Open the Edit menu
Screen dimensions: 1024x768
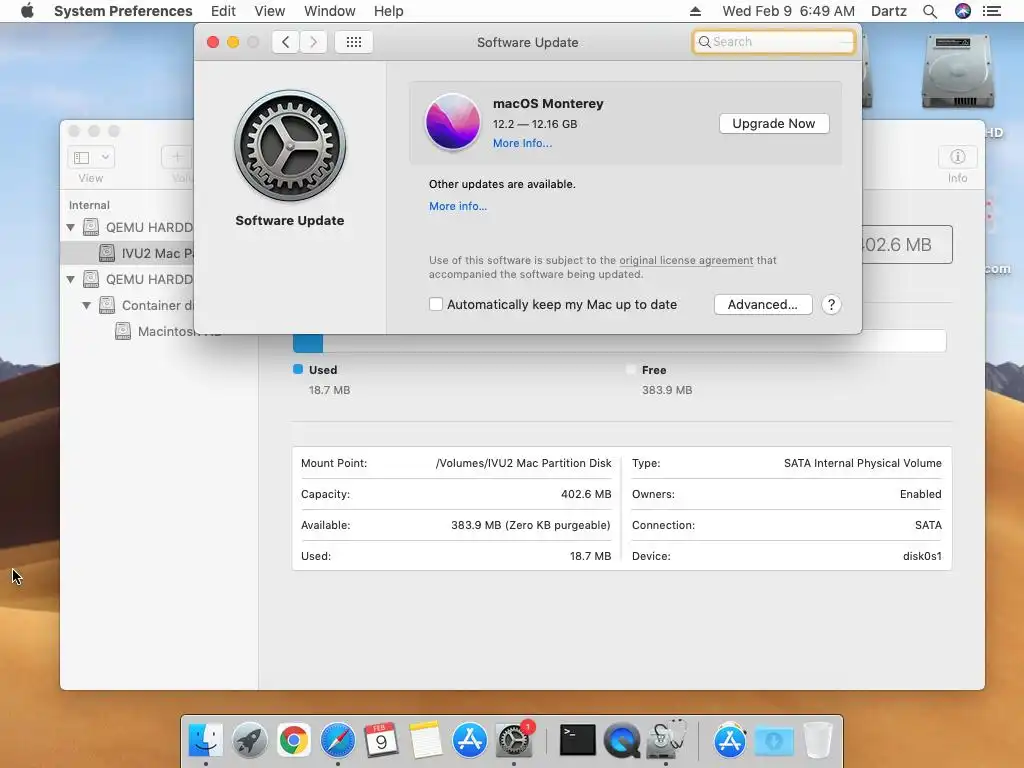pyautogui.click(x=223, y=11)
